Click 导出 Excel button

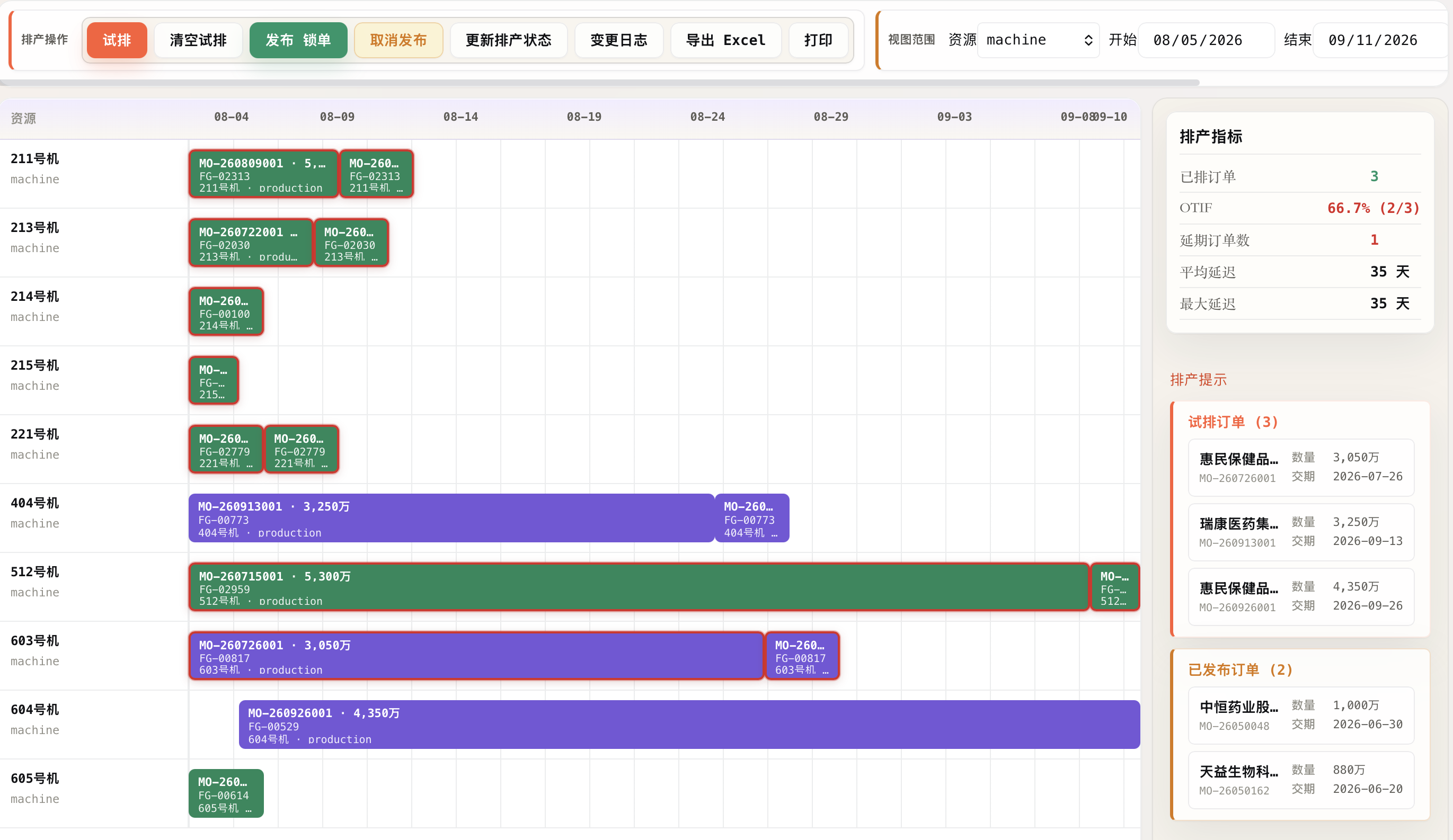(726, 40)
